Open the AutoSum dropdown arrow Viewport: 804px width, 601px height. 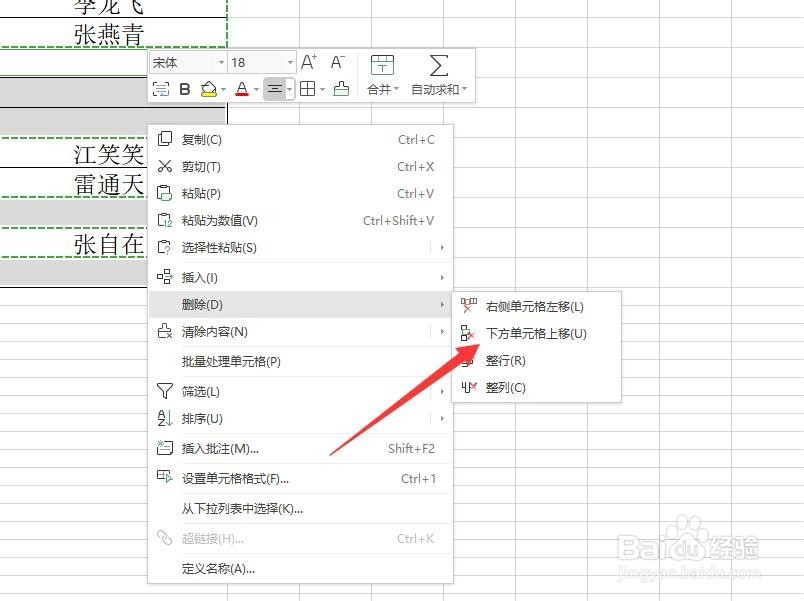(x=462, y=90)
